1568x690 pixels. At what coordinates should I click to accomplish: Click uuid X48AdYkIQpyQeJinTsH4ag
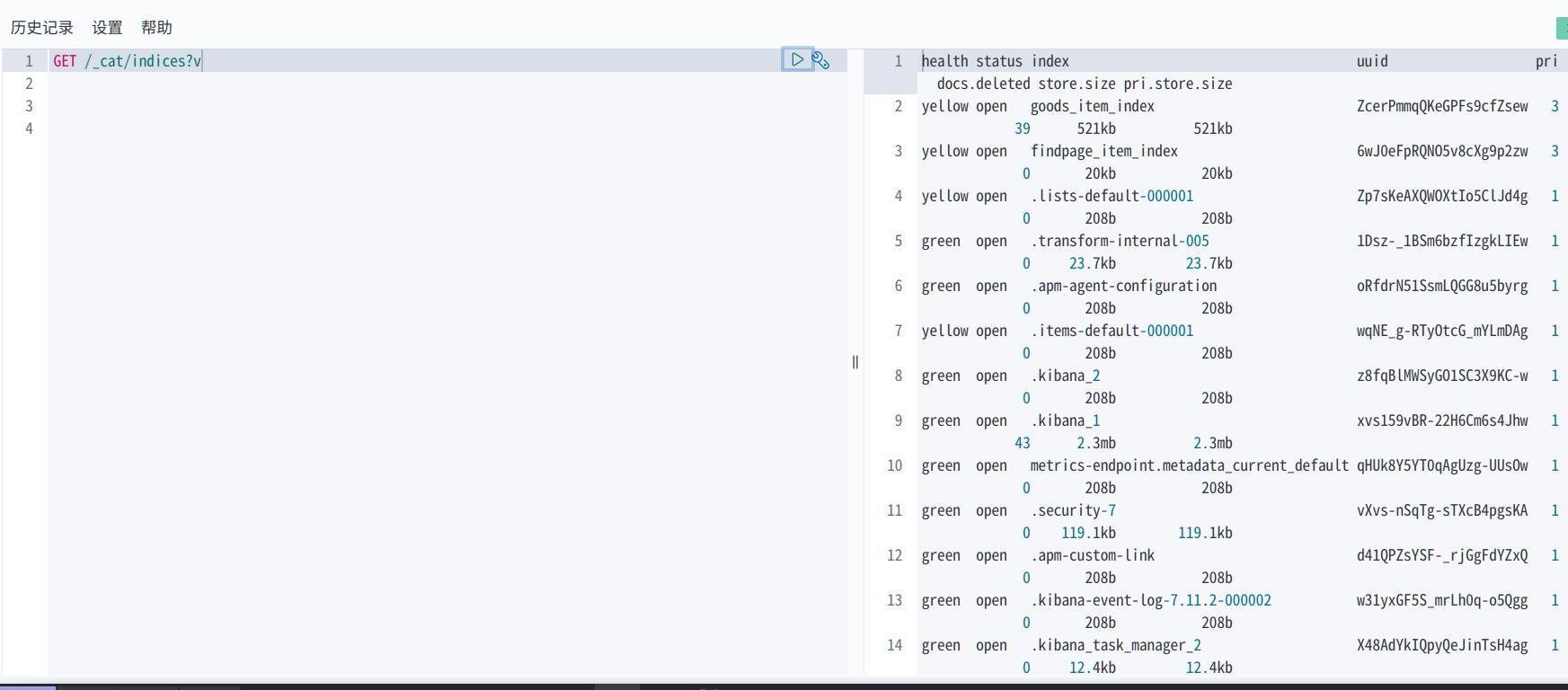[x=1442, y=645]
